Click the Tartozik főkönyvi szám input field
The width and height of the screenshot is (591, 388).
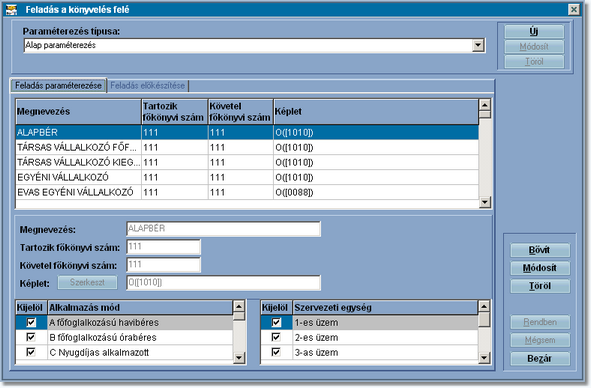(x=164, y=247)
